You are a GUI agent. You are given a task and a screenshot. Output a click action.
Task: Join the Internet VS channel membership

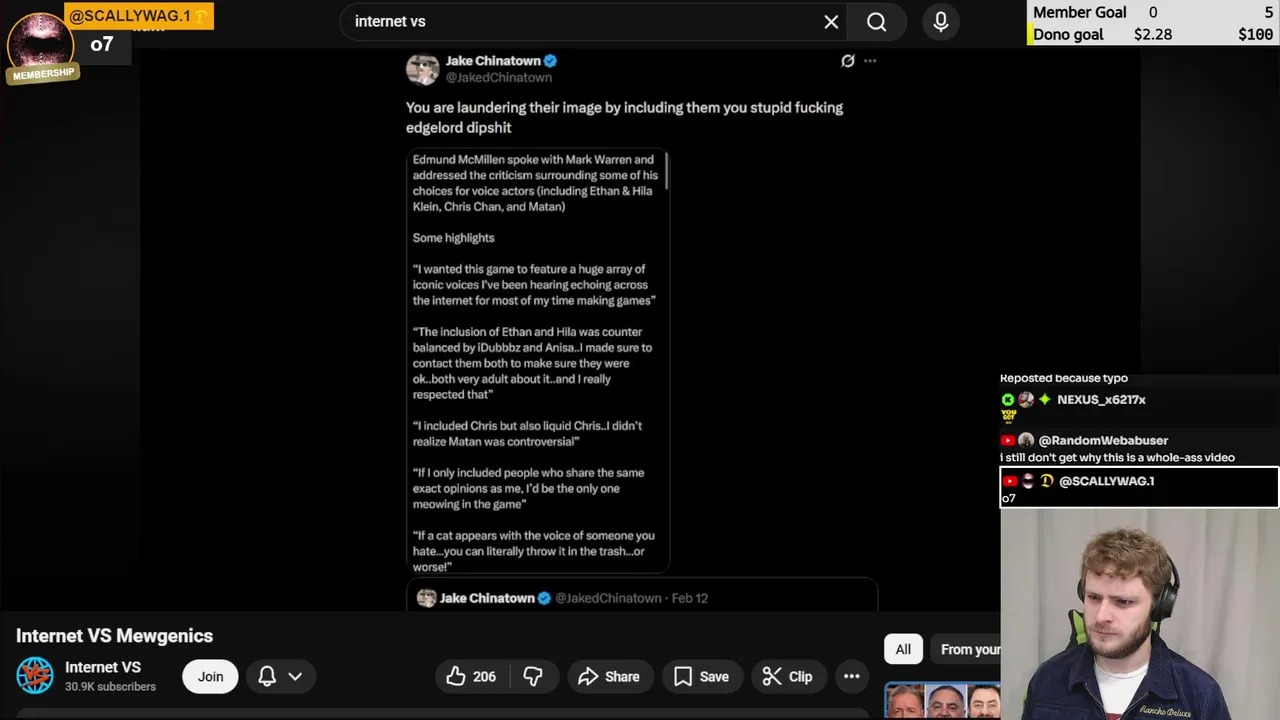tap(210, 677)
